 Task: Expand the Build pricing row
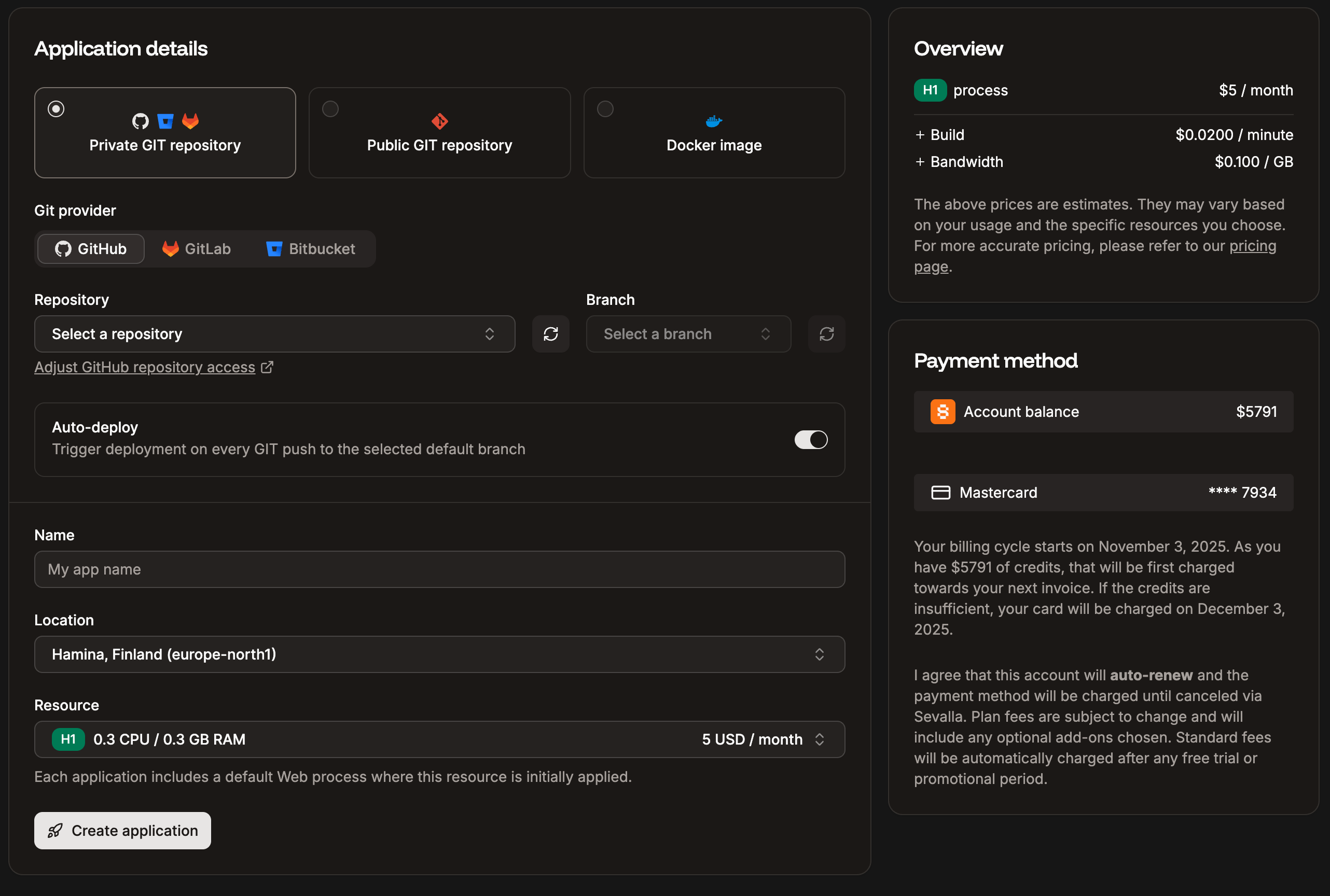920,134
